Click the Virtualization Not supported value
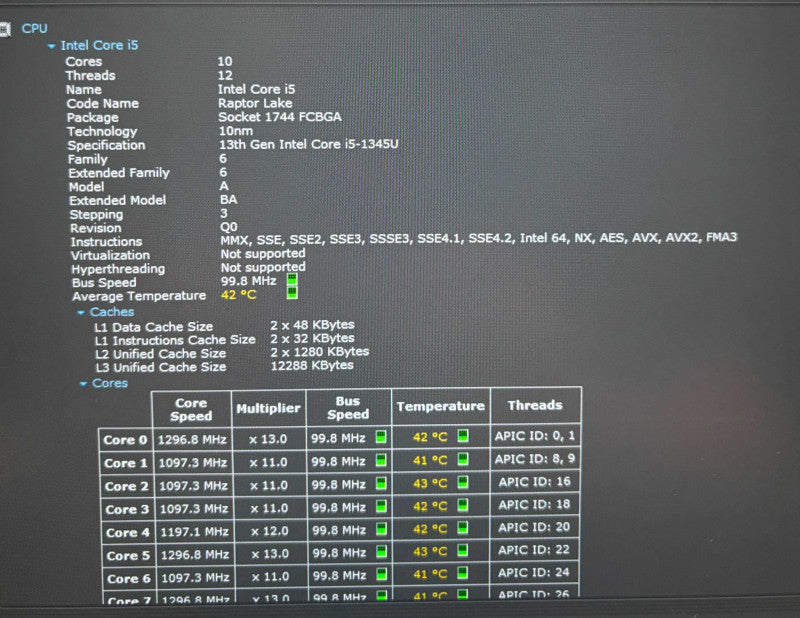 [263, 254]
